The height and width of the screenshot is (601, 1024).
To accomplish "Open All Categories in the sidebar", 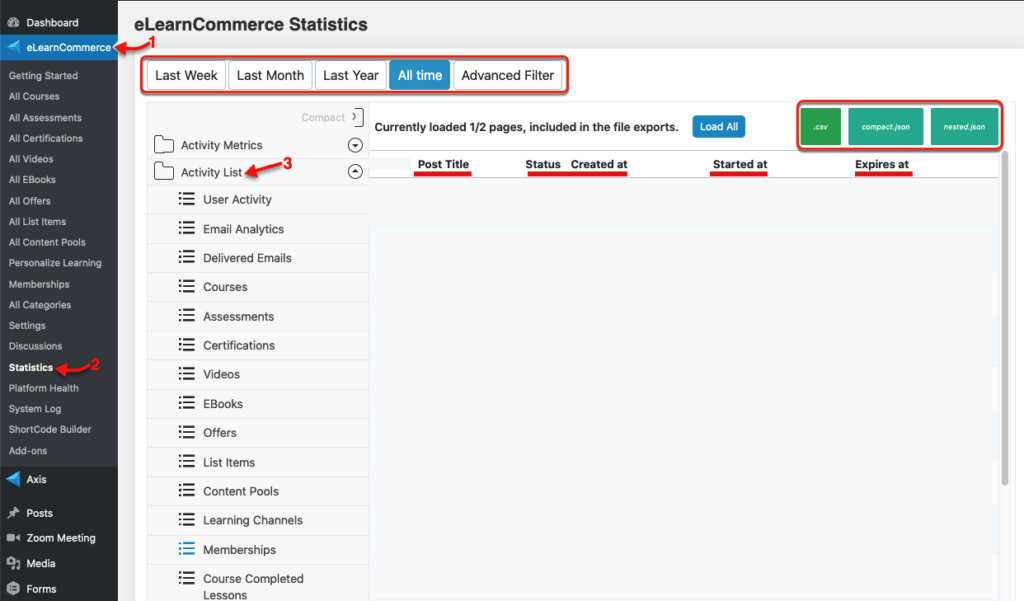I will pyautogui.click(x=40, y=305).
